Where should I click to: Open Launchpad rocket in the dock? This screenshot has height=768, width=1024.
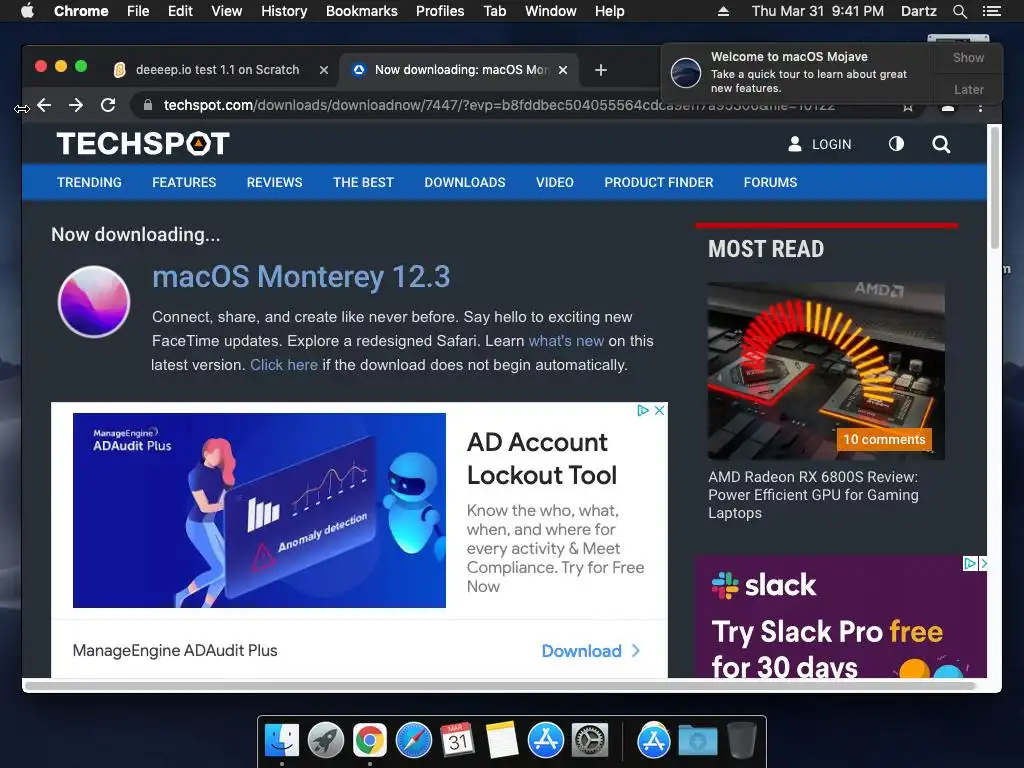tap(326, 741)
